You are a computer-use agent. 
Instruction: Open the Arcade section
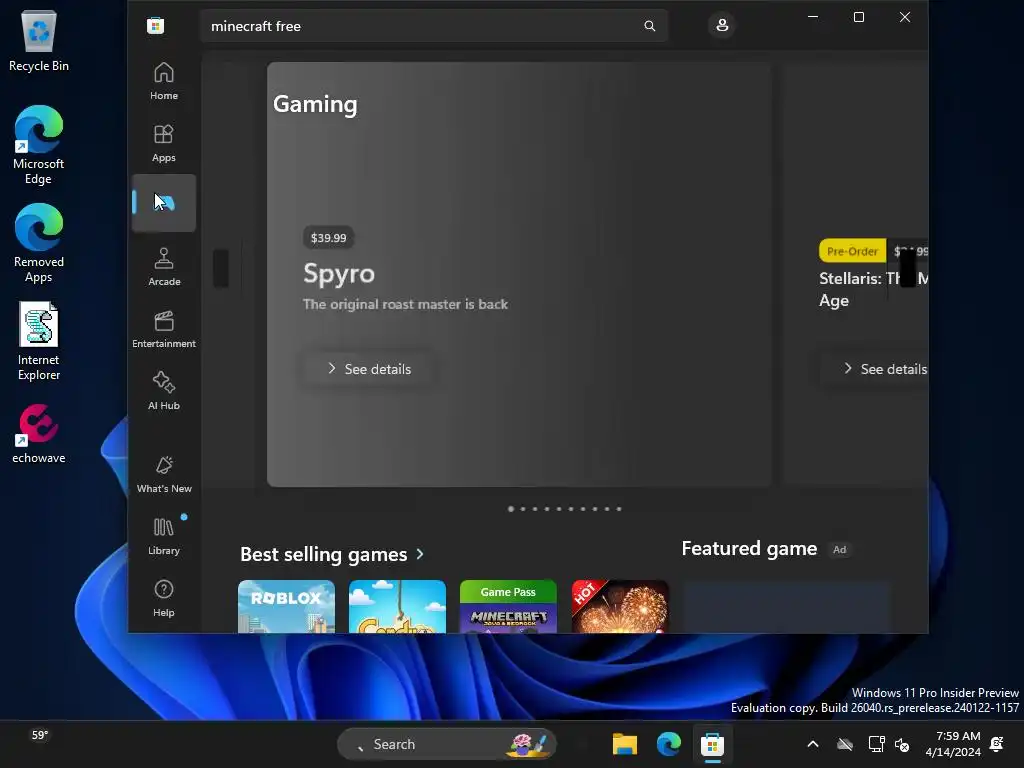click(x=163, y=267)
